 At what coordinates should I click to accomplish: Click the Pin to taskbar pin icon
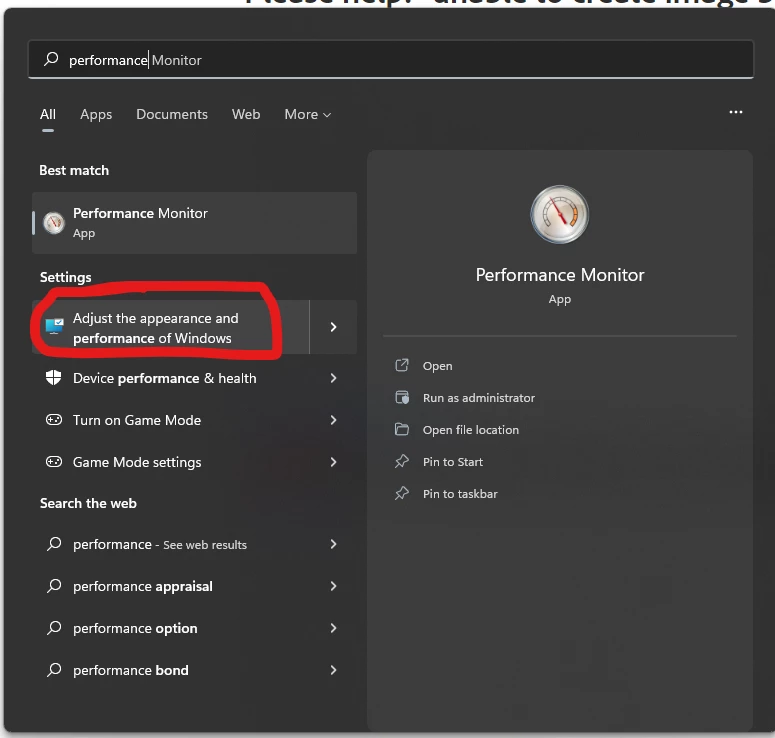[402, 493]
